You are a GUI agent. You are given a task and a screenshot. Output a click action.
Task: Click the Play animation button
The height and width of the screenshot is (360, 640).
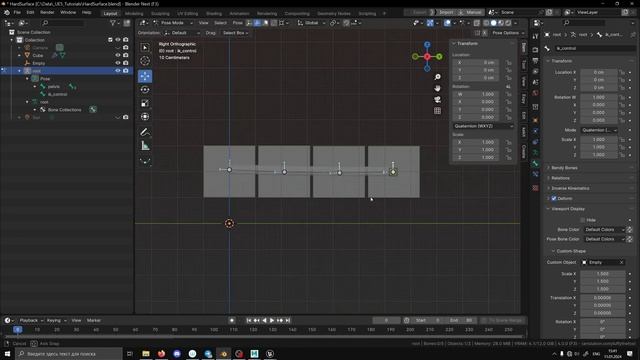point(272,320)
